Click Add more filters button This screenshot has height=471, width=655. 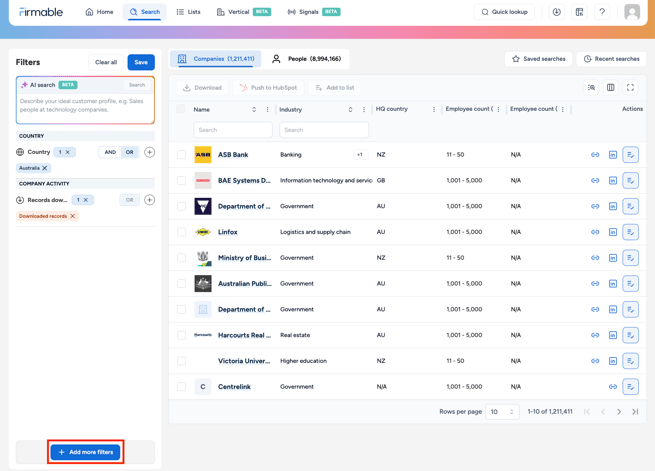tap(85, 452)
